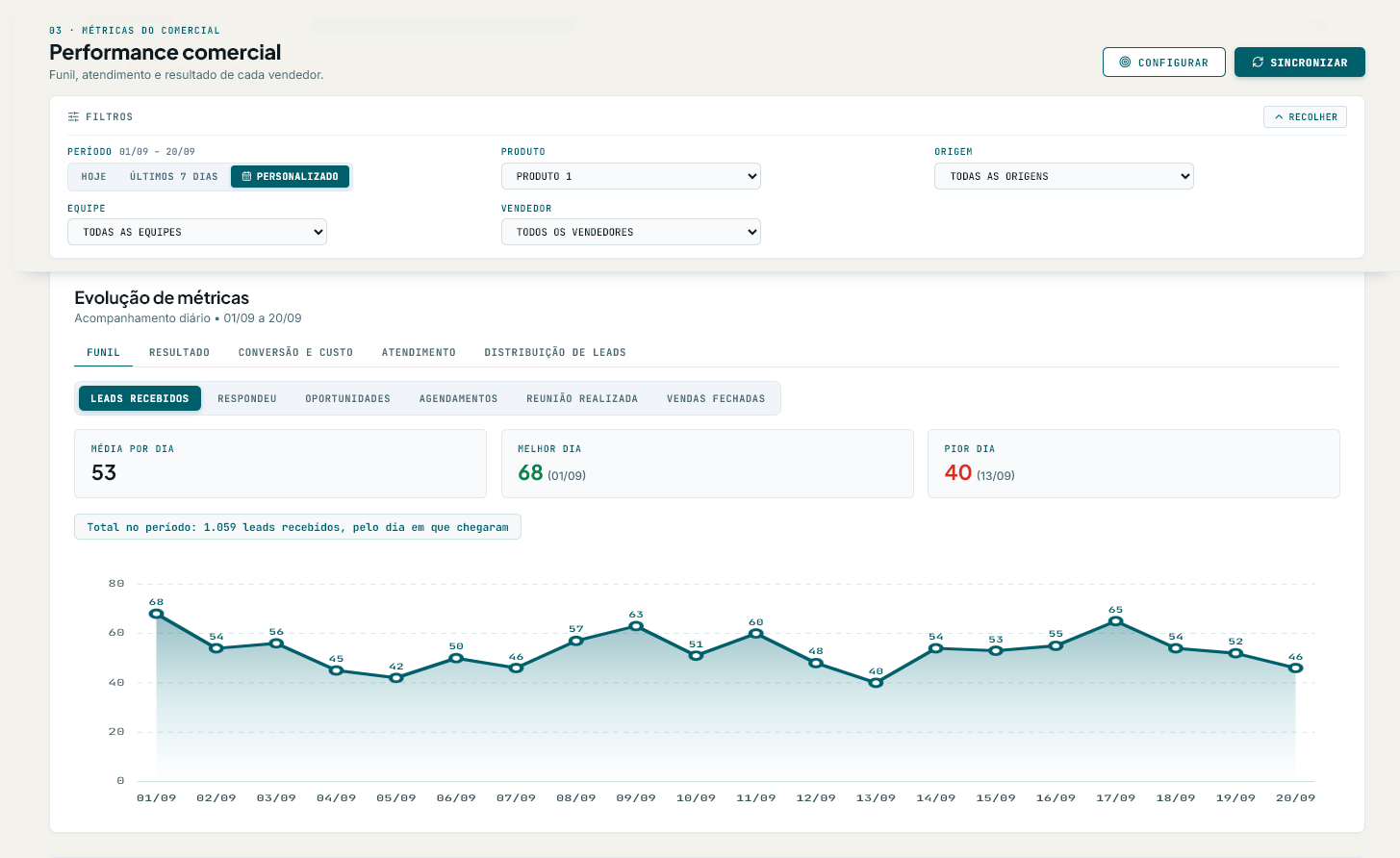This screenshot has height=858, width=1400.
Task: Click the Recolher chevron-up icon
Action: [1279, 116]
